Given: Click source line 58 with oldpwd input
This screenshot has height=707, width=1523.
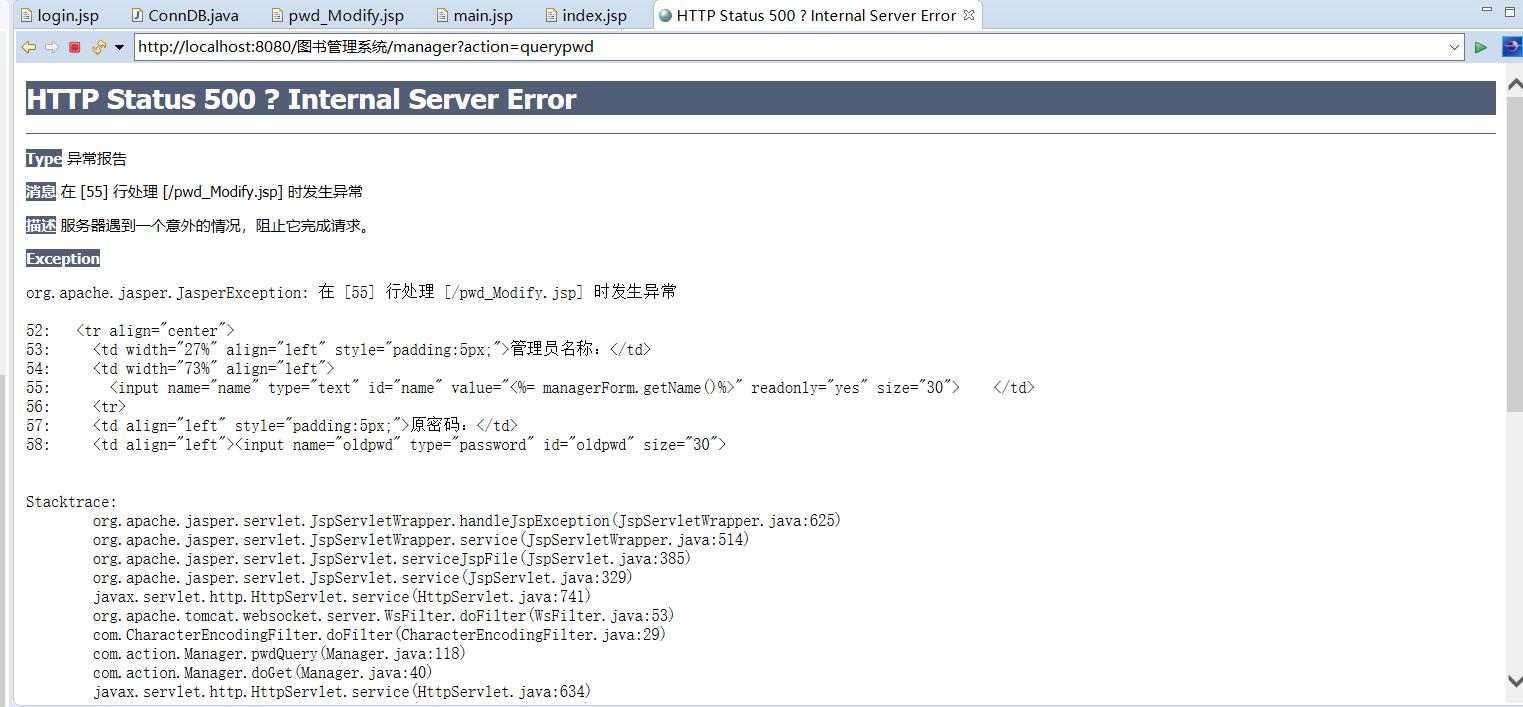Looking at the screenshot, I should (x=376, y=444).
